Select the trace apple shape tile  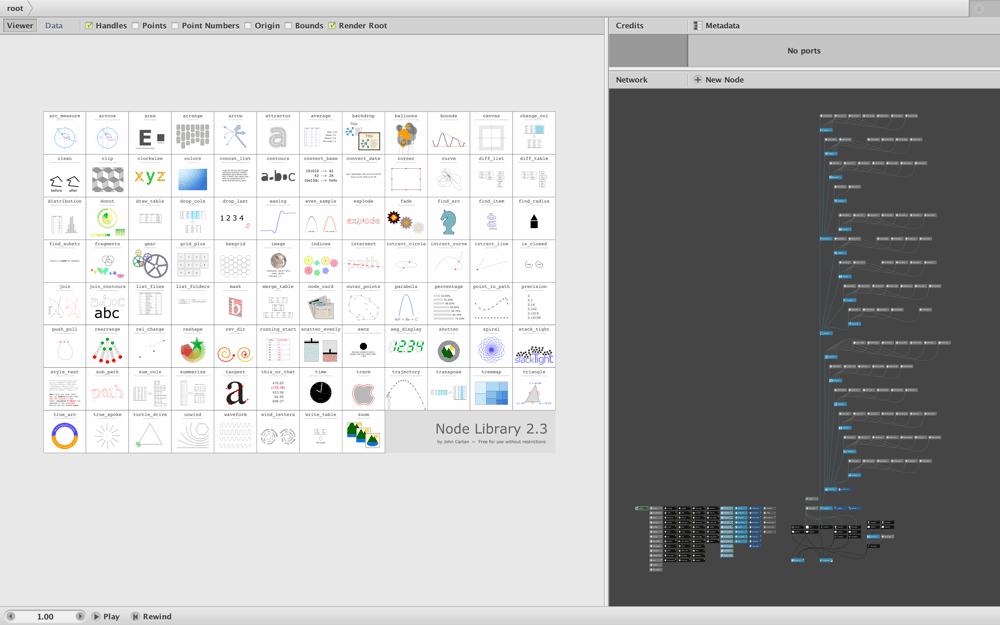coord(363,389)
